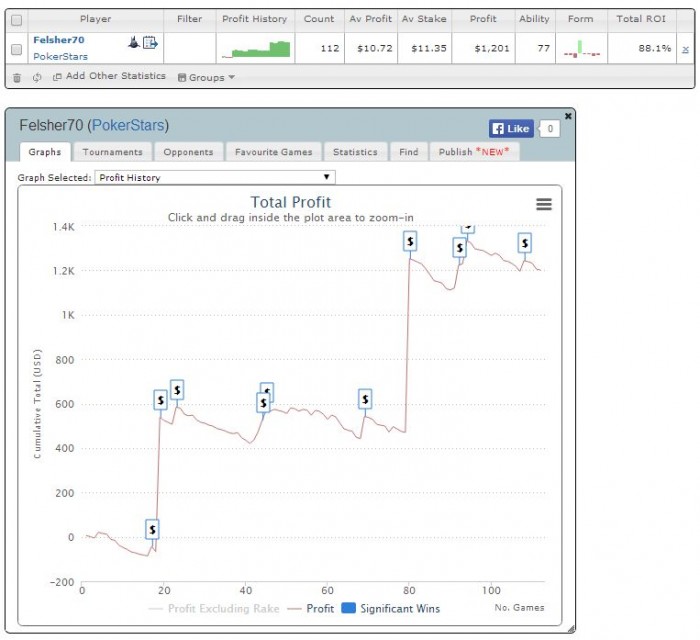Sort by the Av Profit column header

(370, 19)
